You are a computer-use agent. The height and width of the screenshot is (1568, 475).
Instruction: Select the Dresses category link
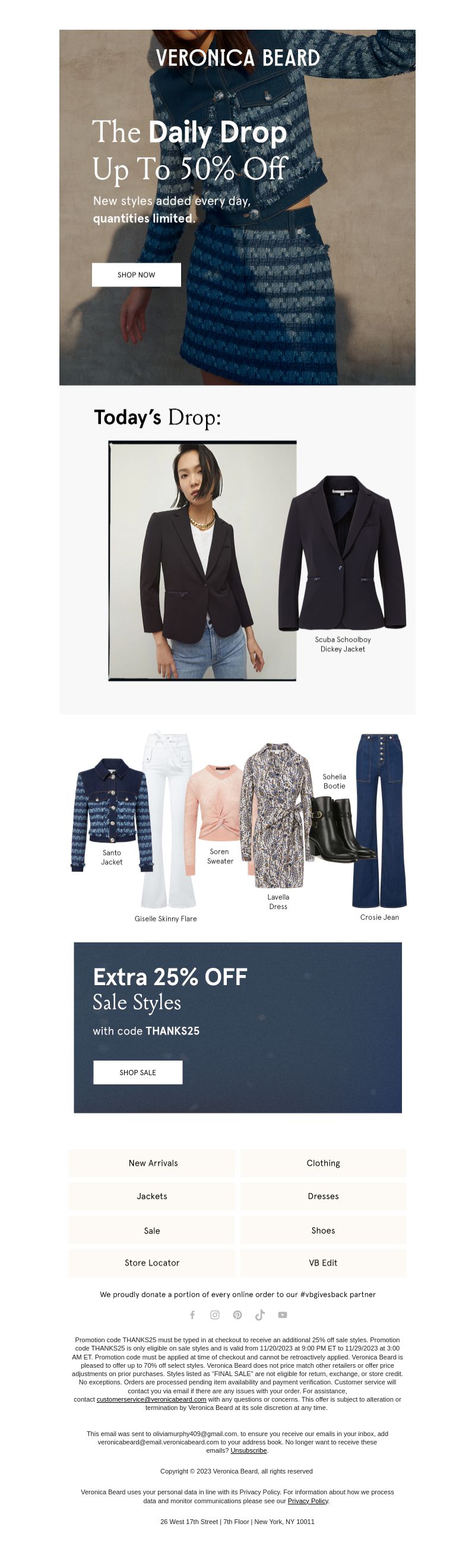coord(323,1197)
